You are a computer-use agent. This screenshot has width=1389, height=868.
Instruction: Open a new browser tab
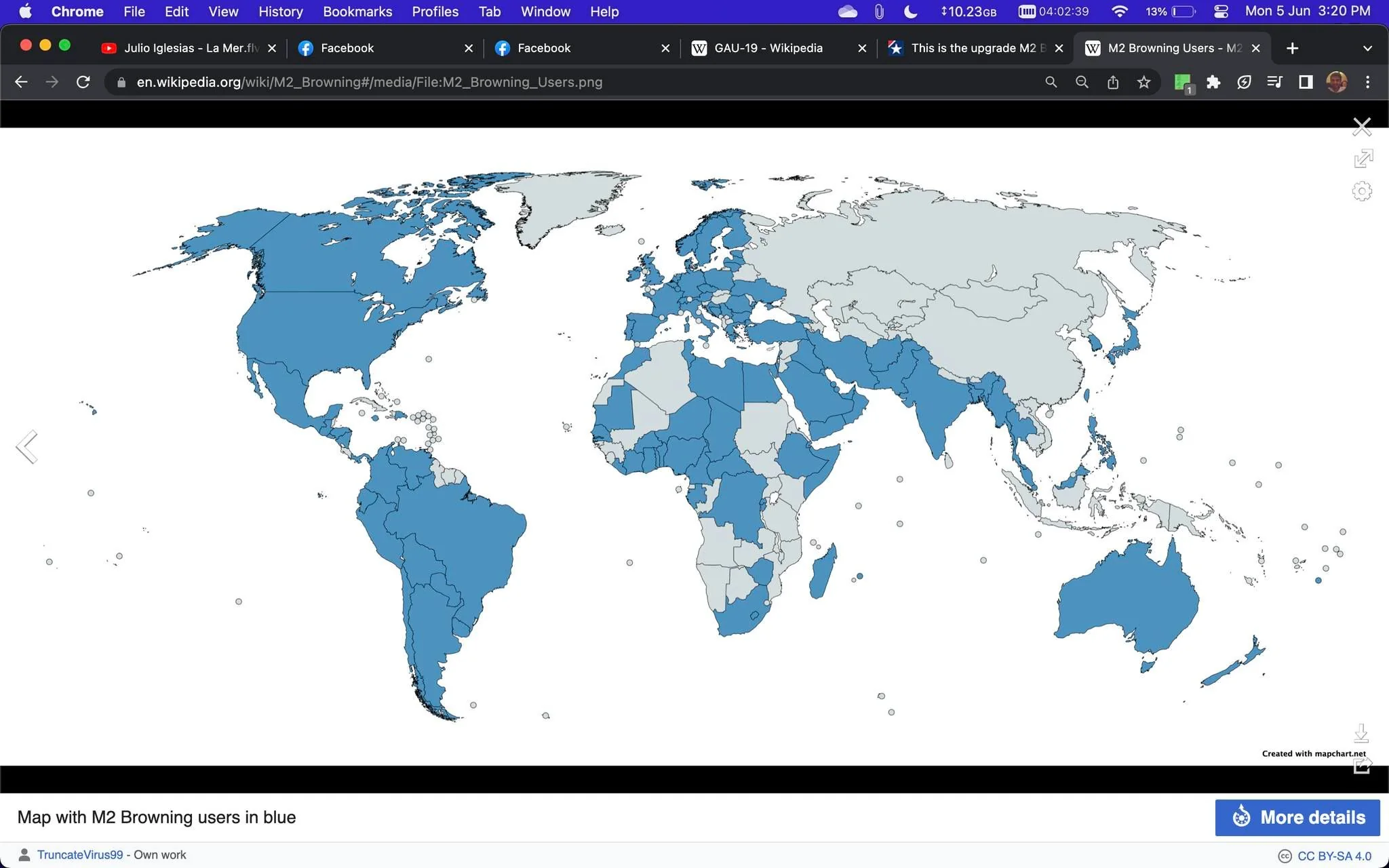tap(1292, 48)
